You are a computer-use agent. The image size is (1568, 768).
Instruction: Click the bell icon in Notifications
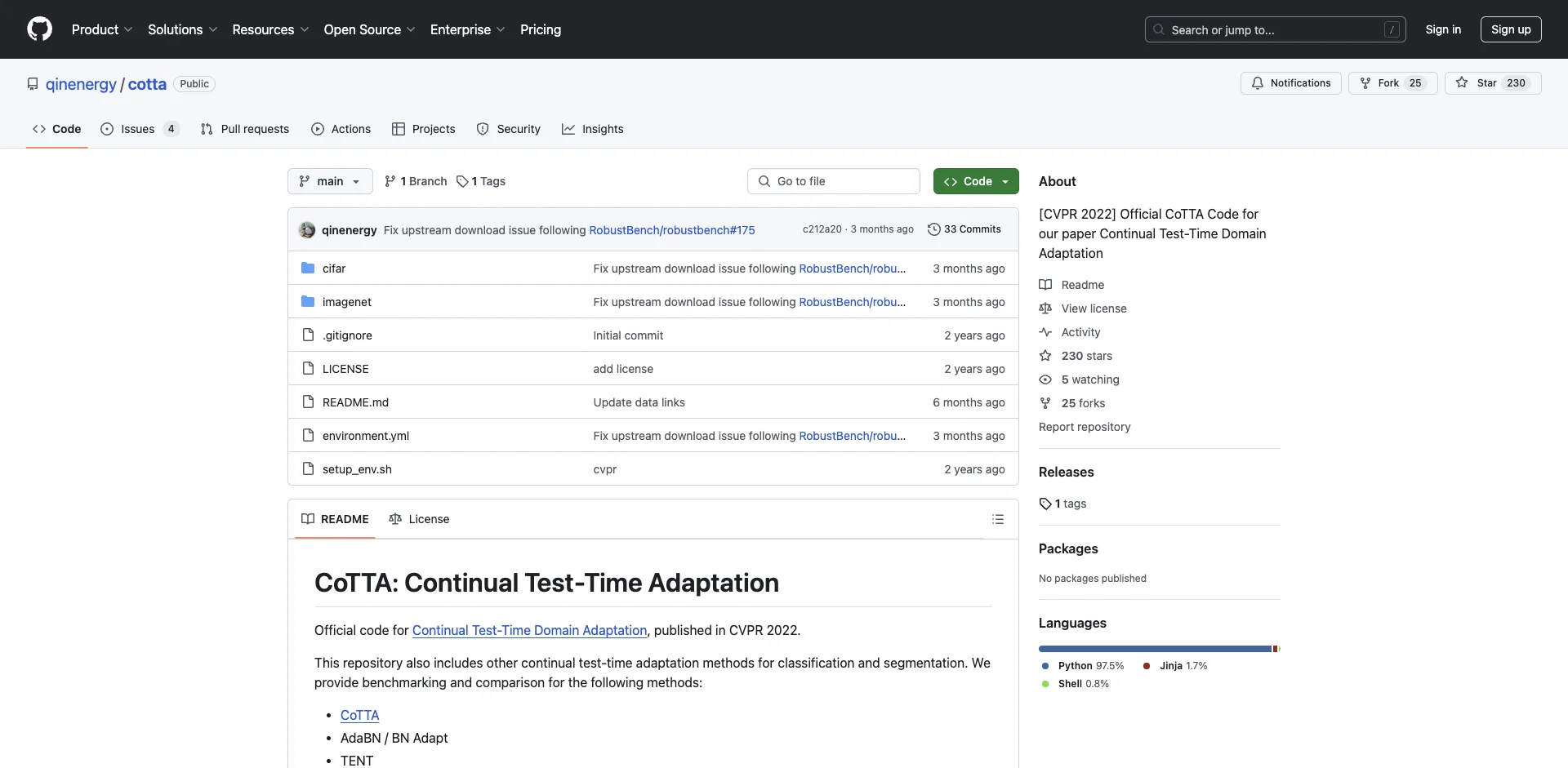pyautogui.click(x=1258, y=83)
